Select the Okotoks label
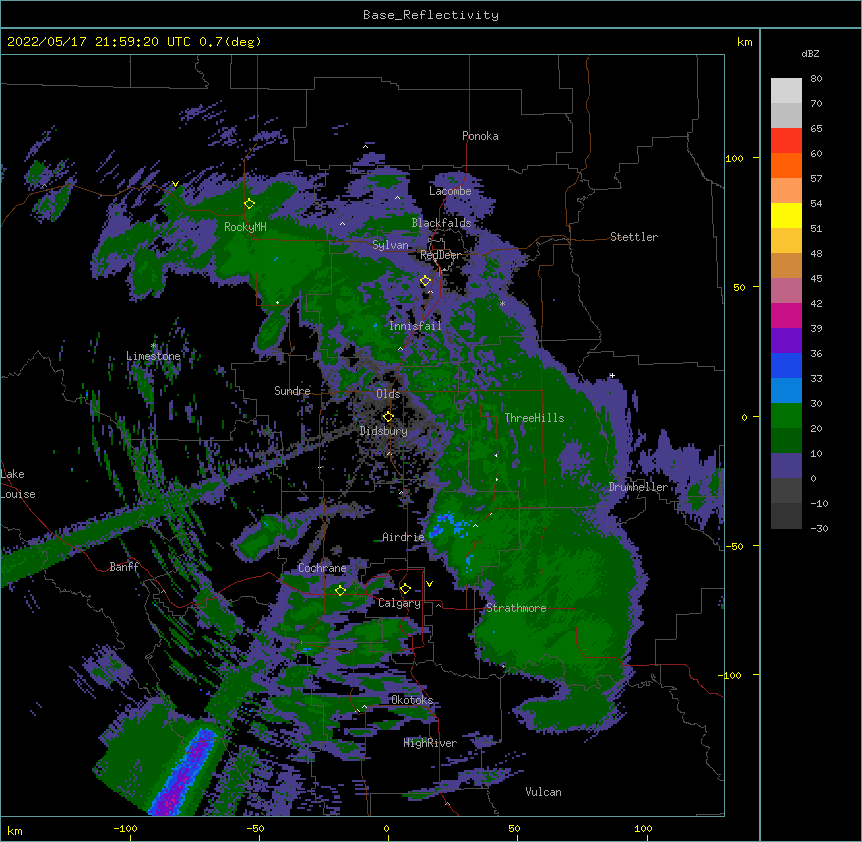Viewport: 862px width, 842px height. [412, 700]
